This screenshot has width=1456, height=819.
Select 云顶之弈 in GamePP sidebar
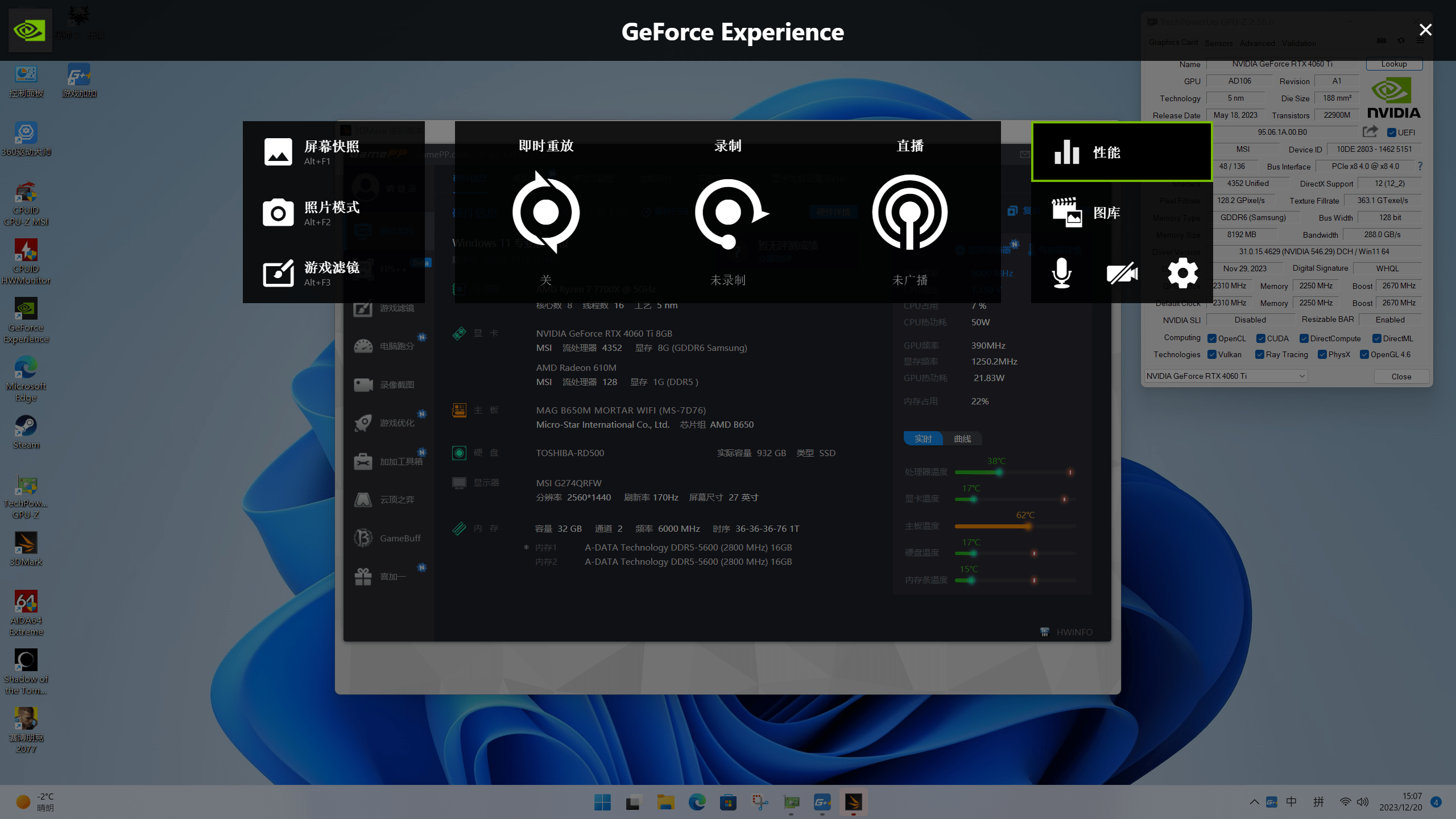[x=388, y=499]
